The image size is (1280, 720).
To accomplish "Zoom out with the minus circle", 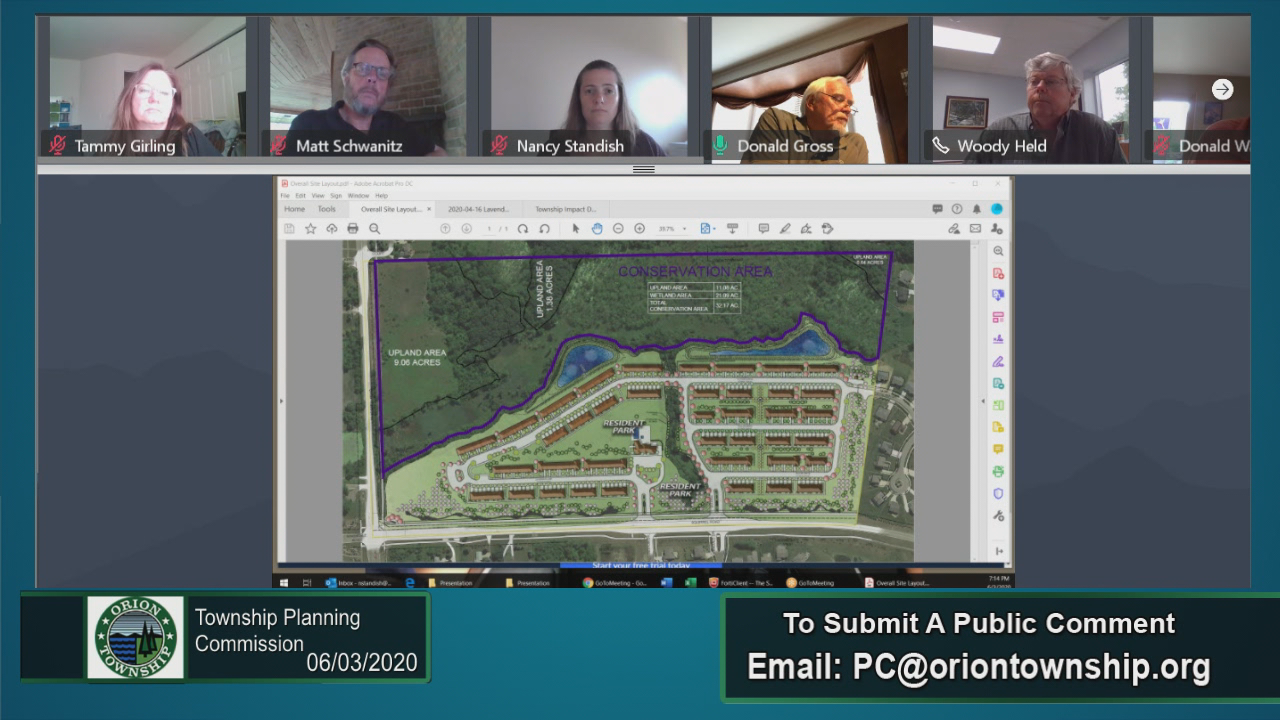I will click(618, 229).
